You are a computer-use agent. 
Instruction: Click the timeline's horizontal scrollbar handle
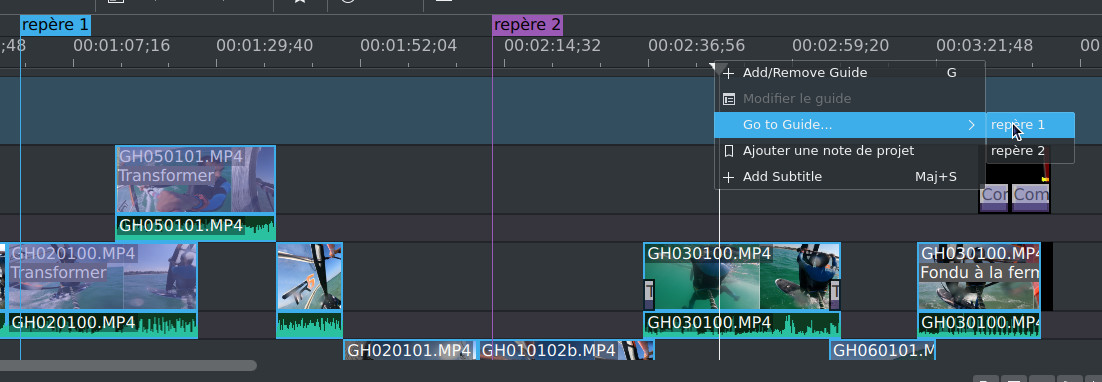(128, 365)
